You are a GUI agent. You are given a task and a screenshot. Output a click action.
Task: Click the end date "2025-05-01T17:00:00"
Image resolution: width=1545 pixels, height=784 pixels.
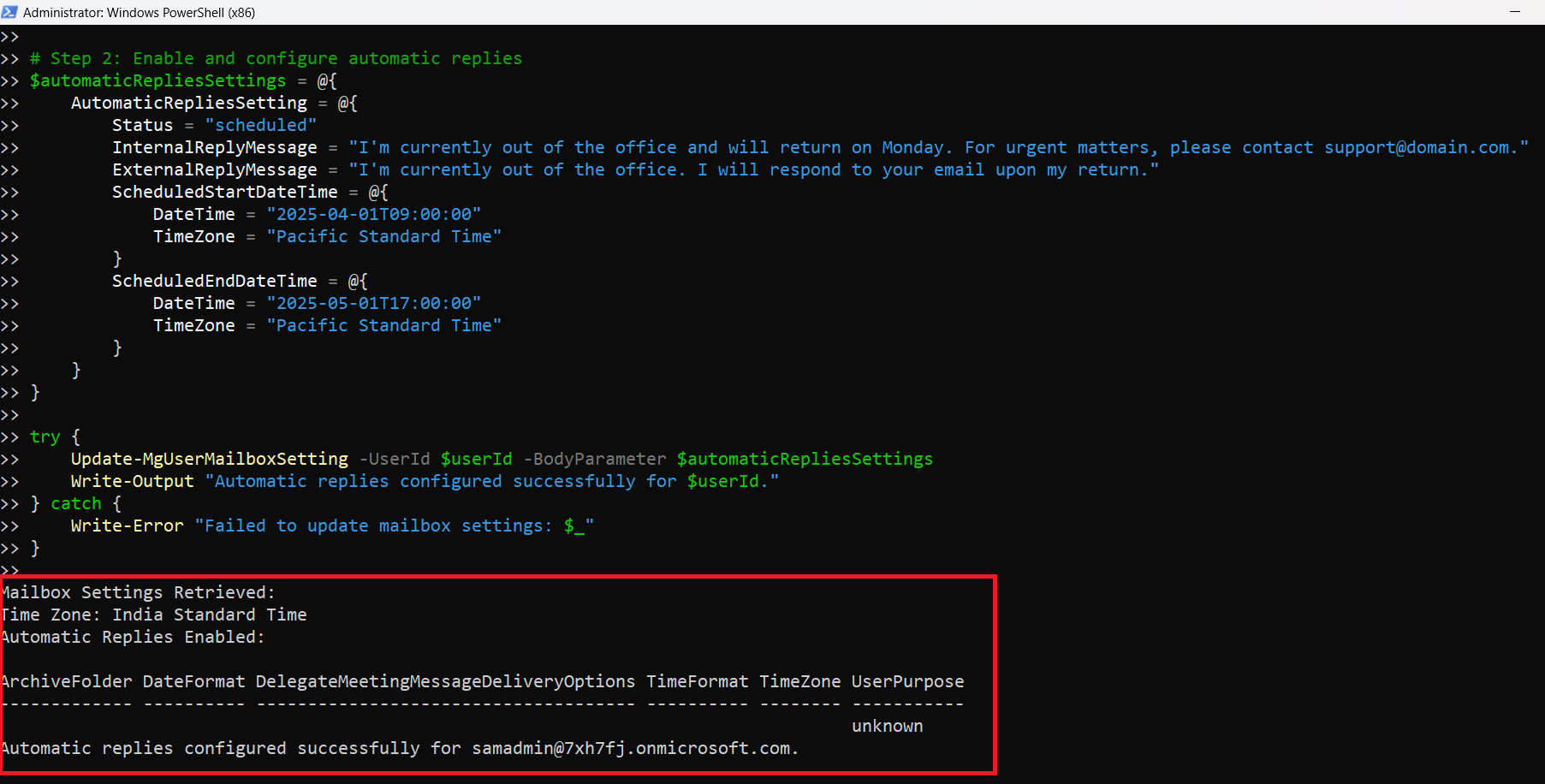[x=373, y=303]
